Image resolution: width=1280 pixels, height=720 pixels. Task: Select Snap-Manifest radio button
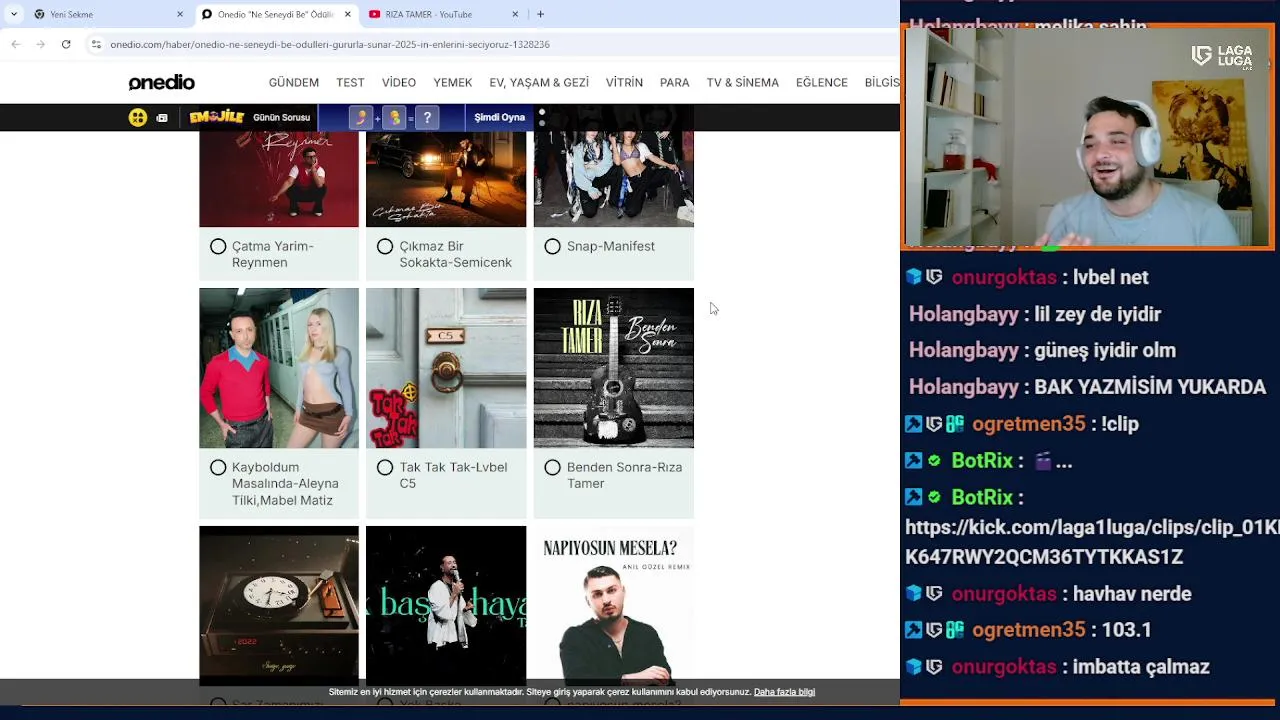click(x=552, y=246)
